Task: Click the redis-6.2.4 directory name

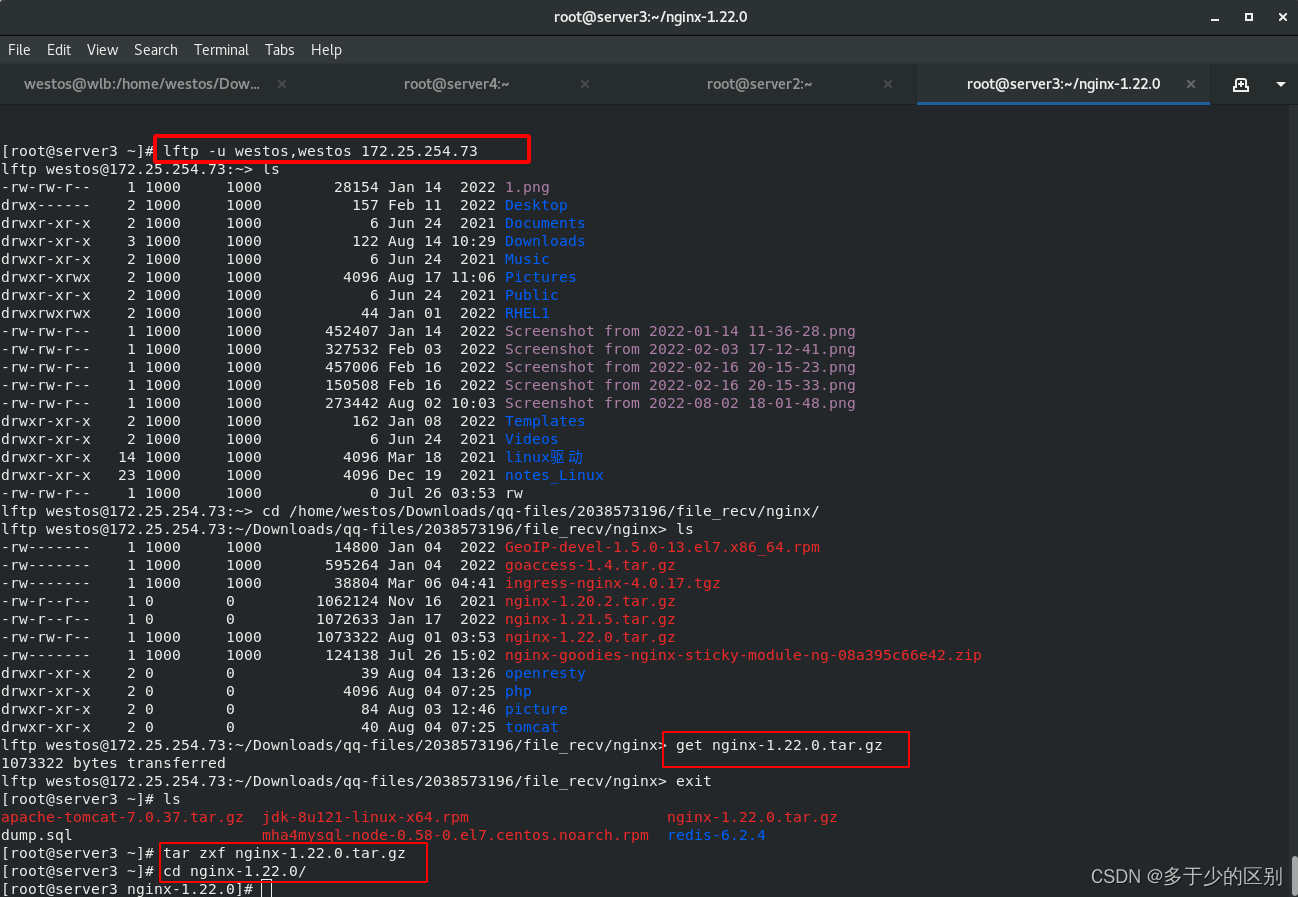Action: (716, 835)
